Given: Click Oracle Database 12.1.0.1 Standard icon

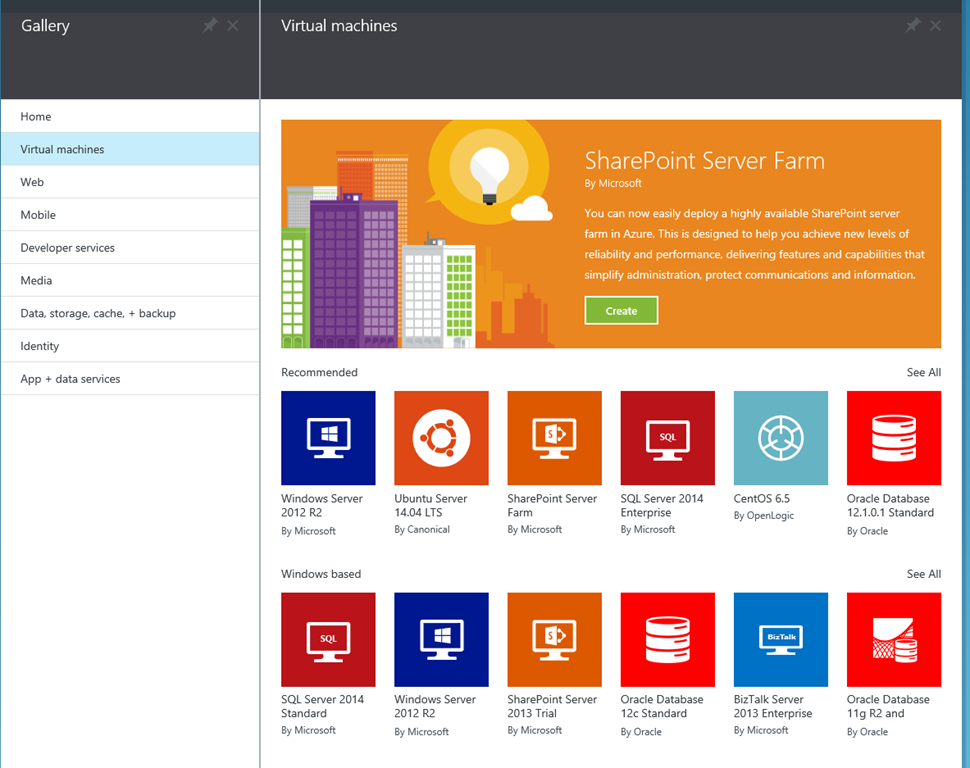Looking at the screenshot, I should (x=893, y=438).
